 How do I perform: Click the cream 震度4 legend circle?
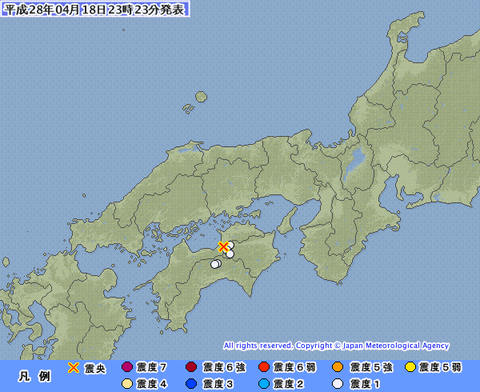coord(127,384)
